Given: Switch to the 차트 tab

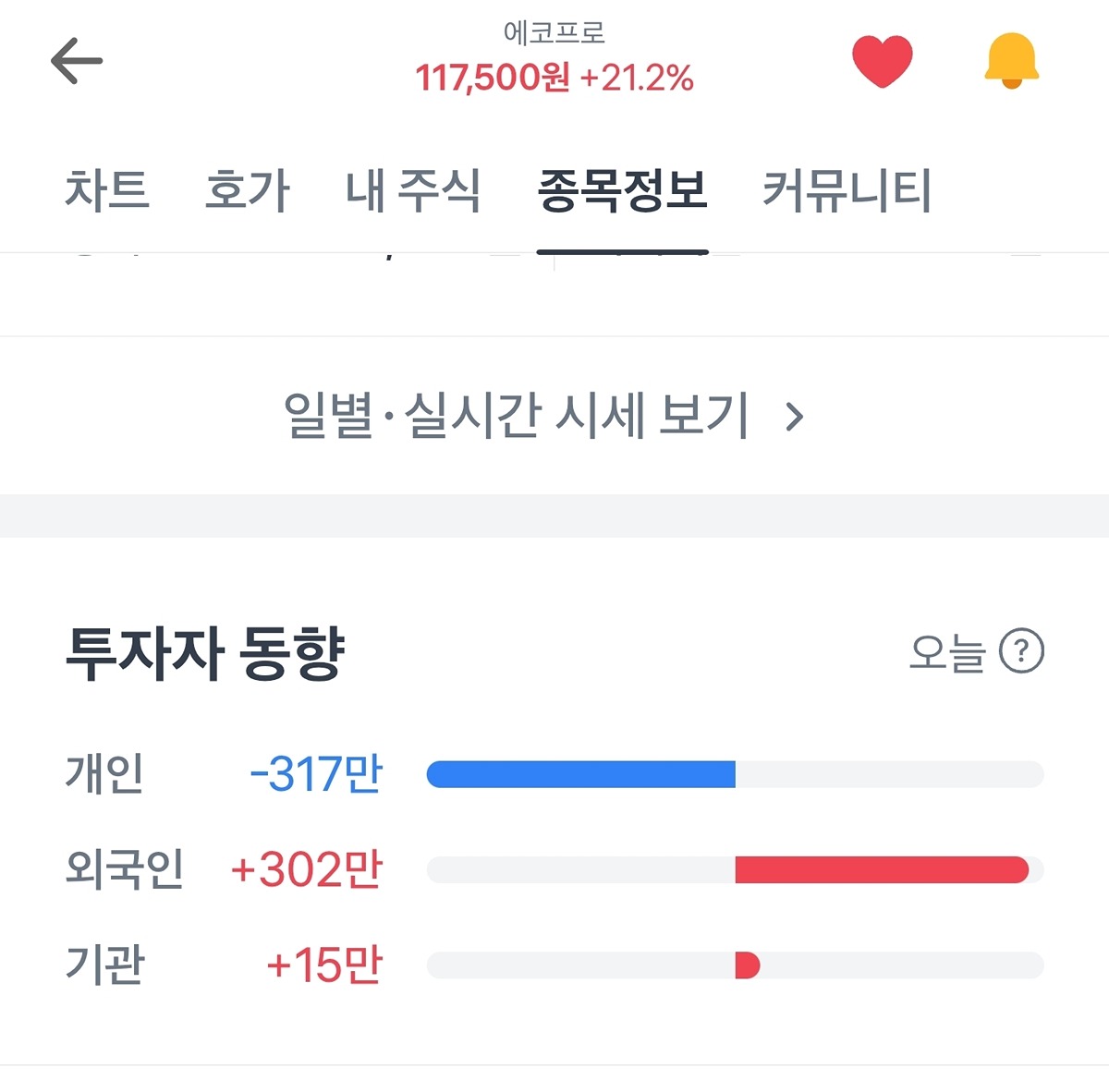Looking at the screenshot, I should (107, 191).
